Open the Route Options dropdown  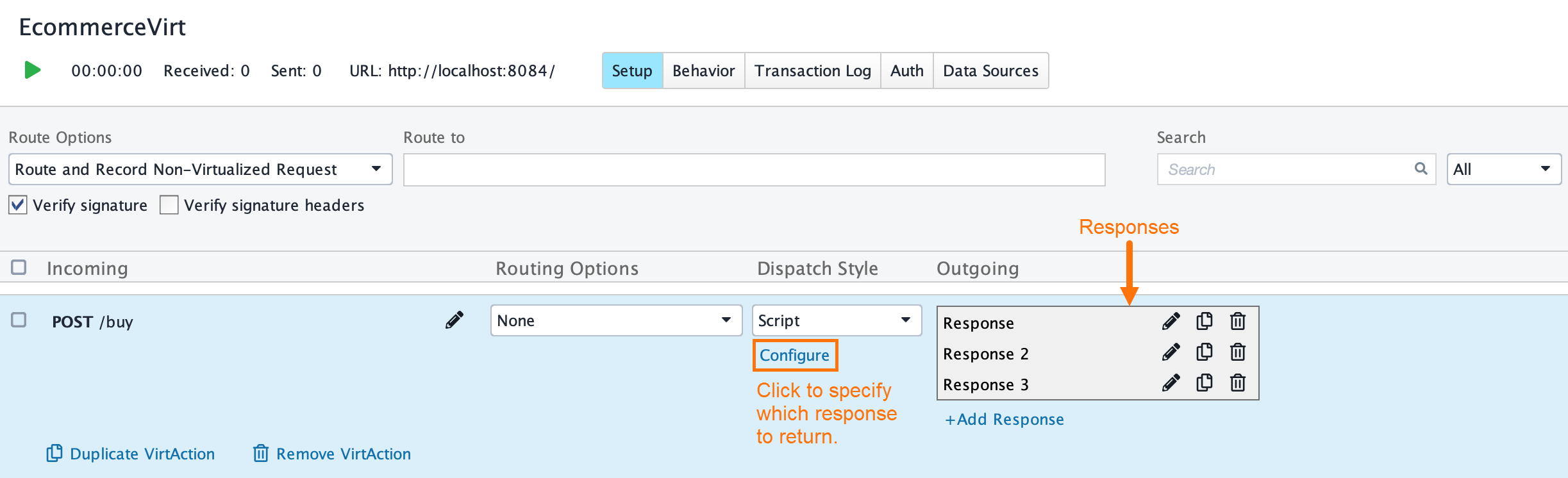[201, 169]
